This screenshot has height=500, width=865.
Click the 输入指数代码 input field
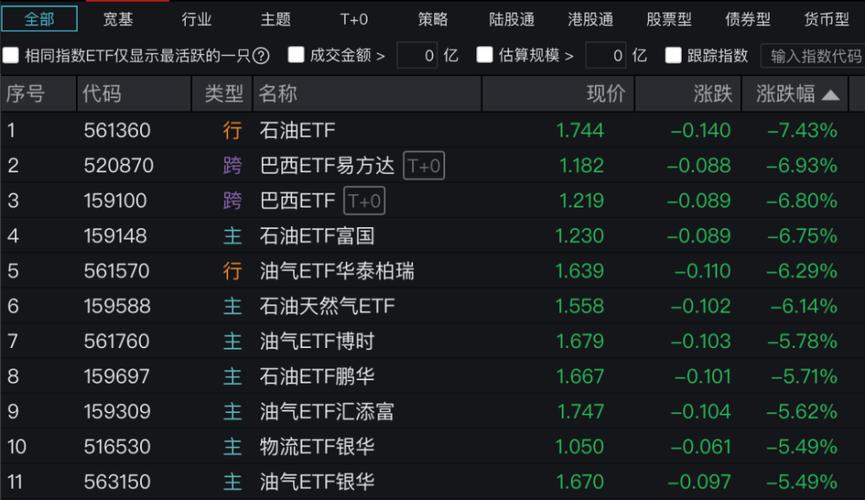815,56
